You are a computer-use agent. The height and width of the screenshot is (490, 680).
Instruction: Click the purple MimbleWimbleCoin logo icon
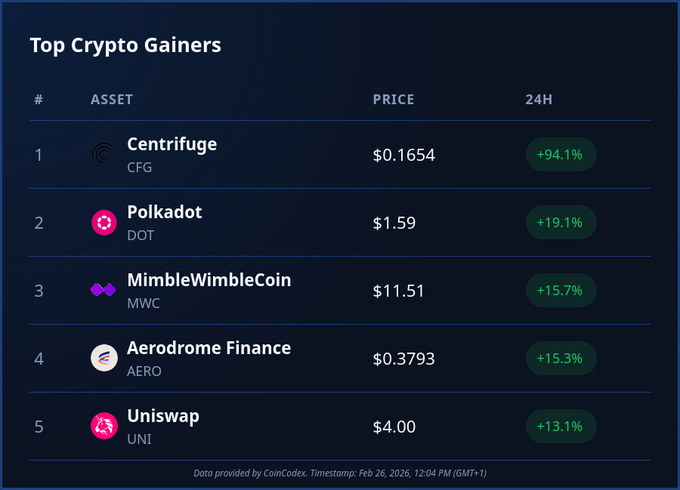pyautogui.click(x=104, y=290)
